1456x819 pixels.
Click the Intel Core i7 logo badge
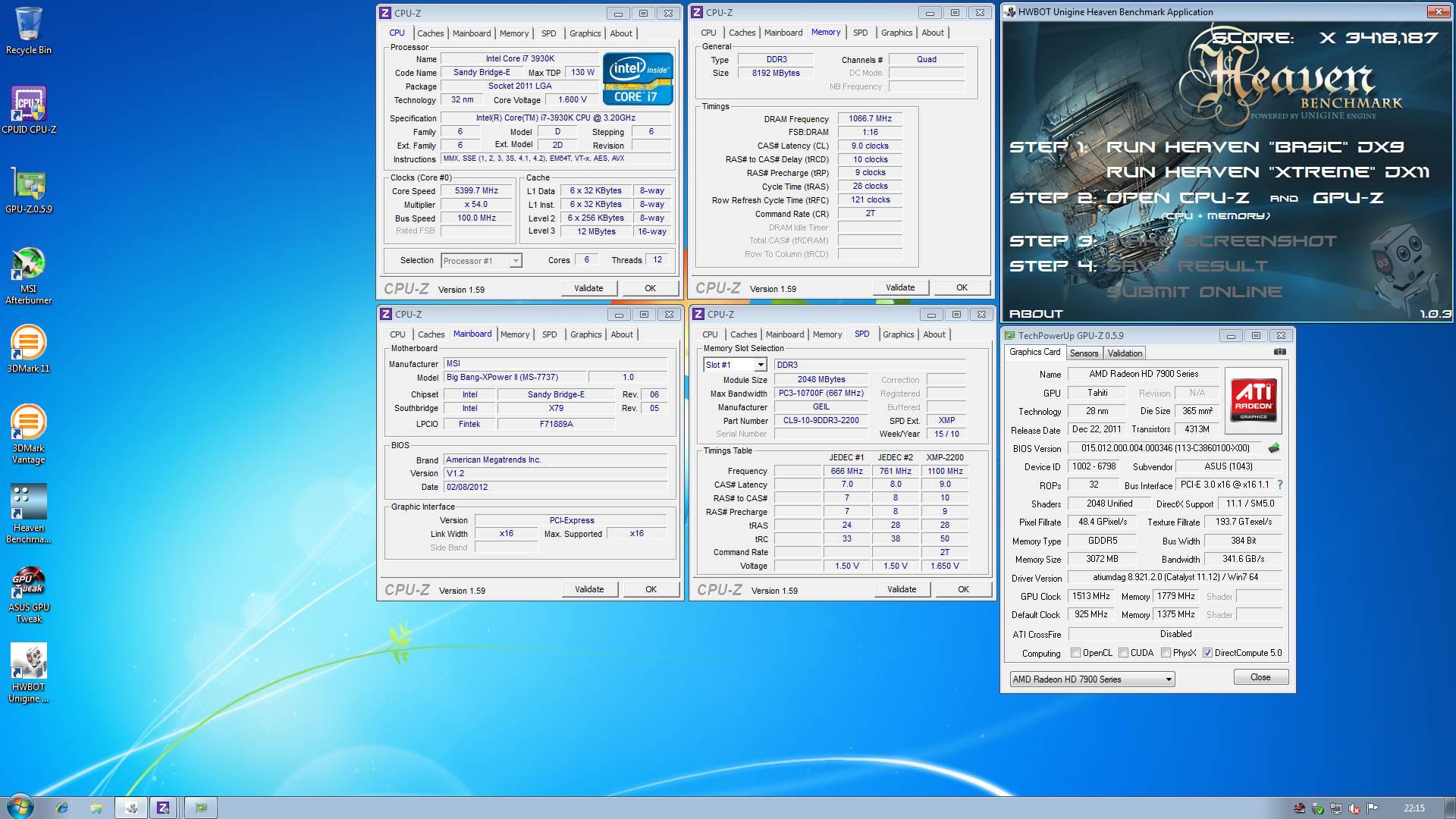[638, 78]
